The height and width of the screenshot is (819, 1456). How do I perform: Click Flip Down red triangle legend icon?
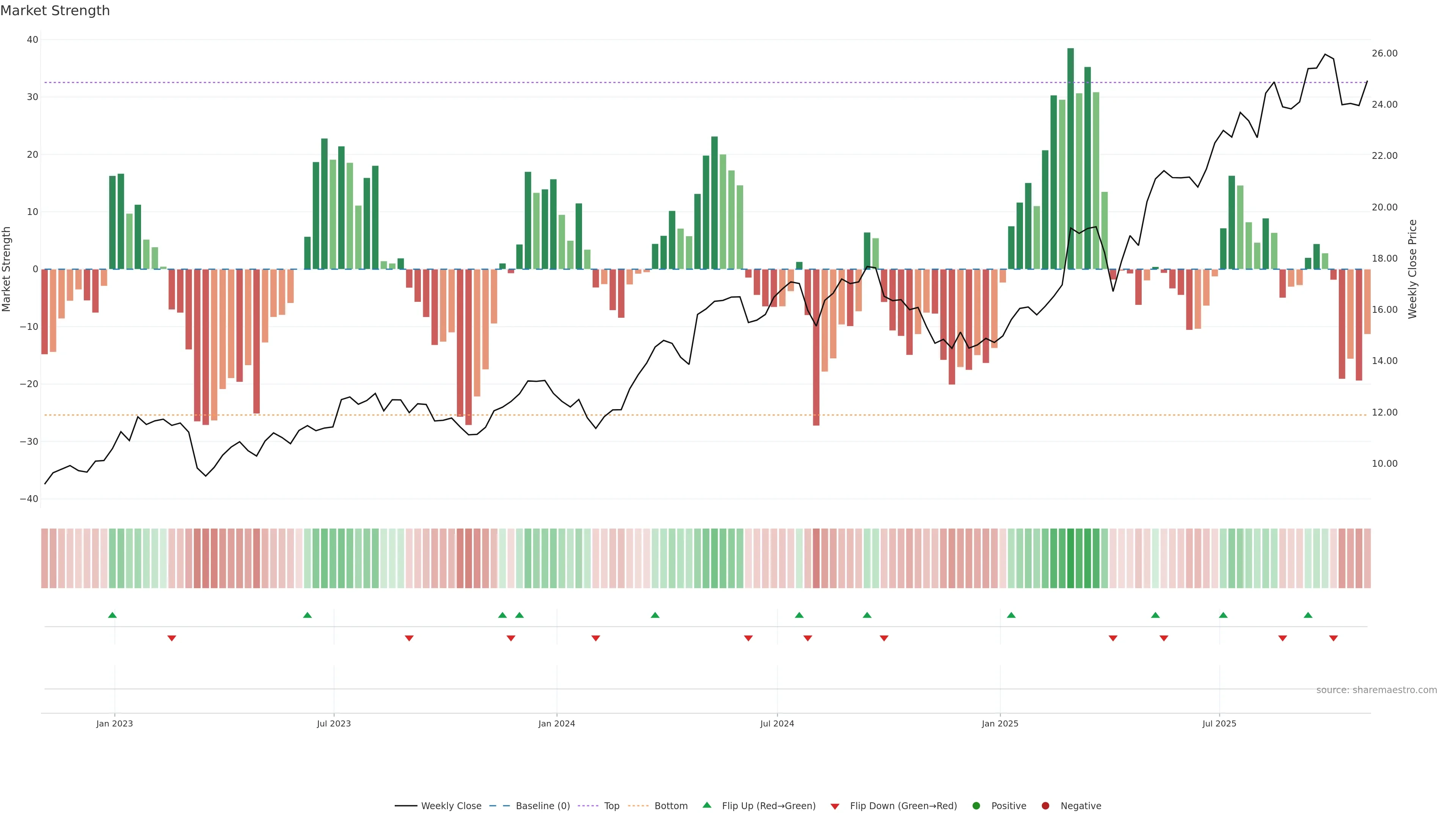(835, 806)
